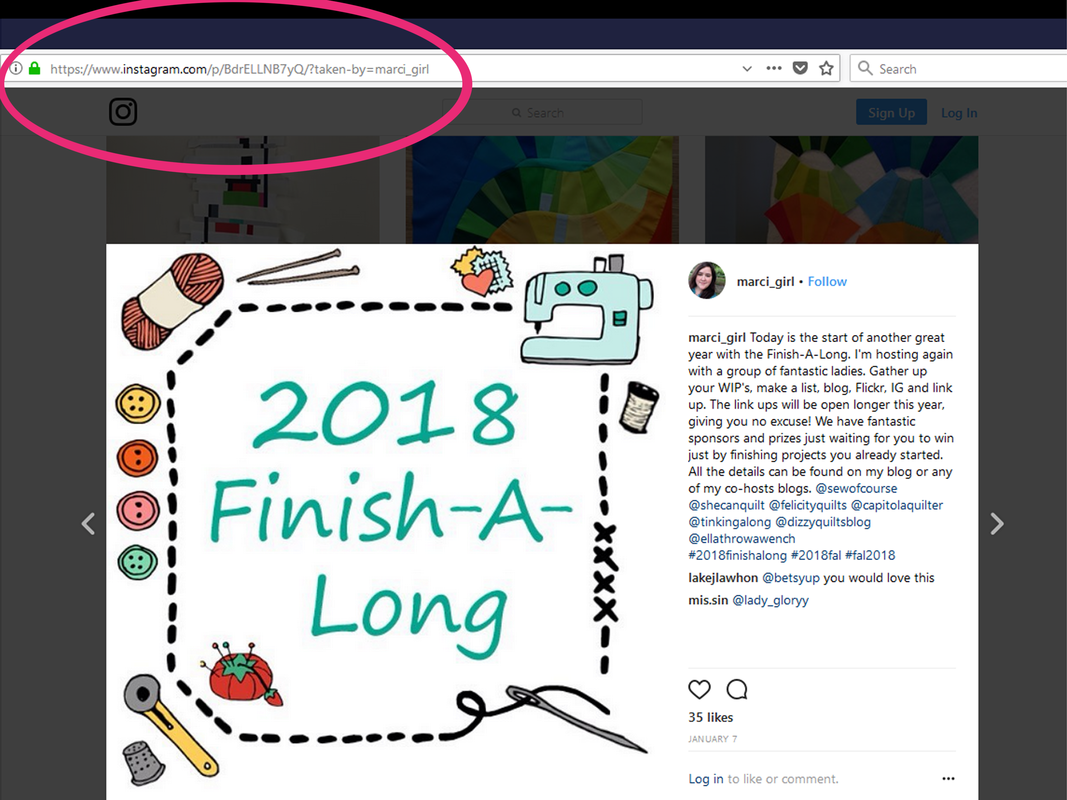Image resolution: width=1067 pixels, height=800 pixels.
Task: View site information icon in the address bar
Action: 16,68
